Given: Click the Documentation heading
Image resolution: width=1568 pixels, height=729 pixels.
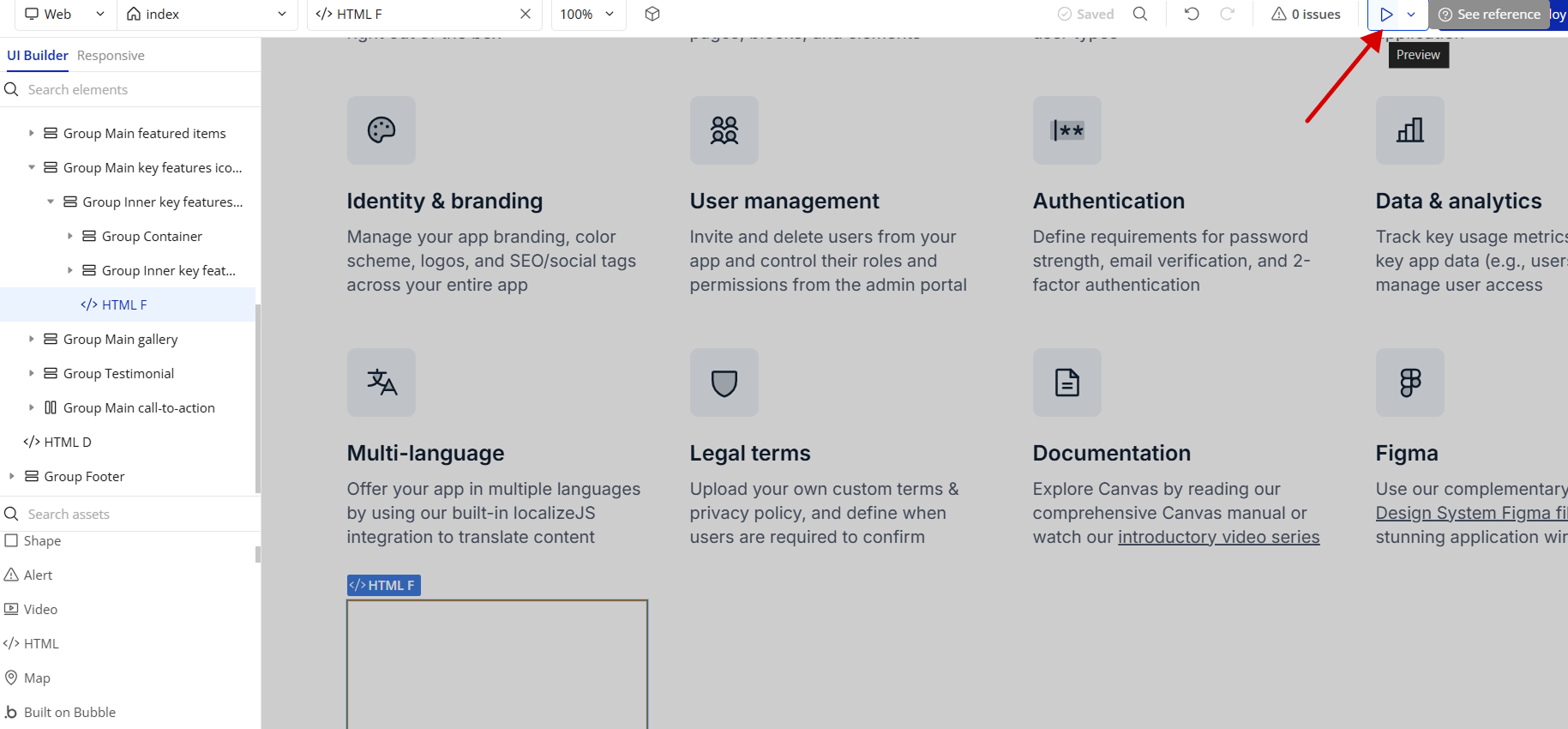Looking at the screenshot, I should (x=1112, y=453).
